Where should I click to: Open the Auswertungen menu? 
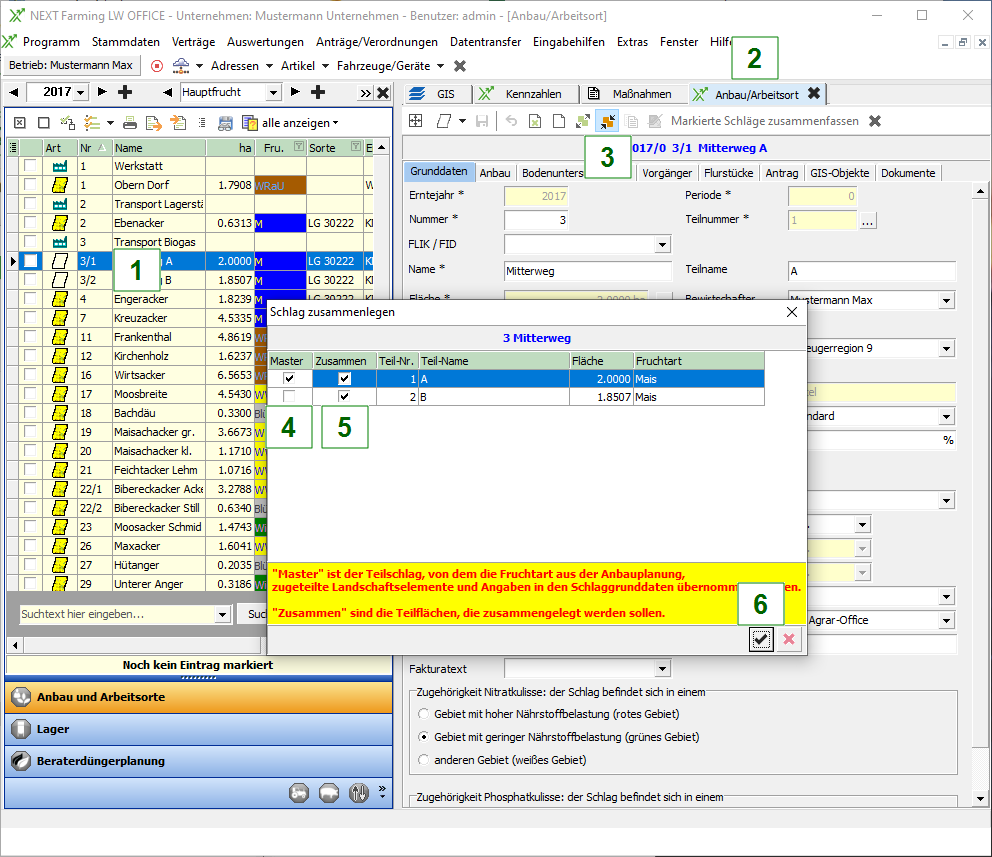(265, 42)
